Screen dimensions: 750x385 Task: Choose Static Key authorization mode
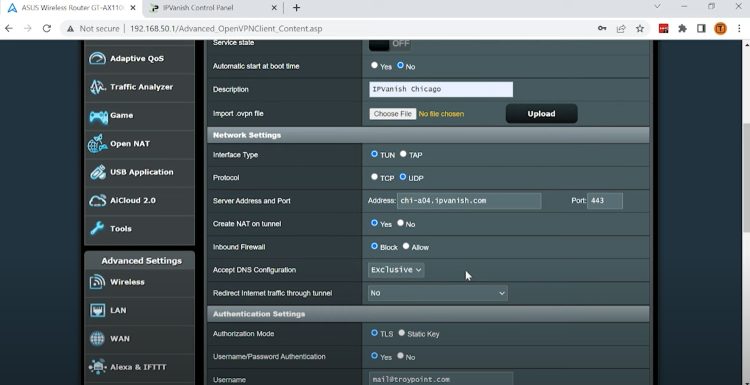point(401,333)
